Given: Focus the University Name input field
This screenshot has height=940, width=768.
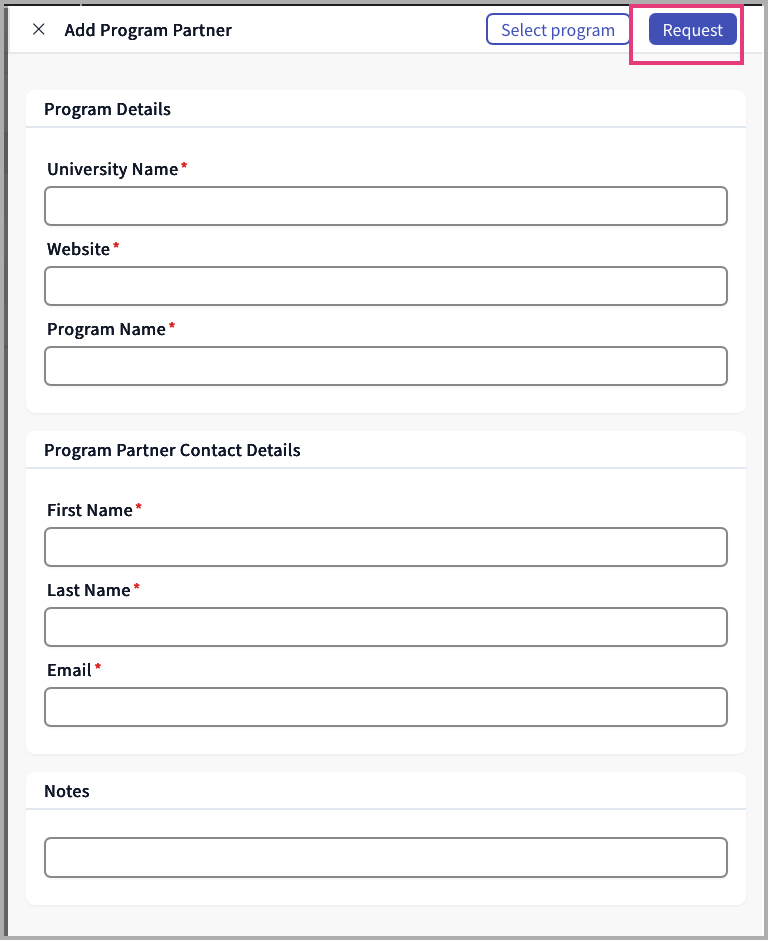Looking at the screenshot, I should (385, 206).
